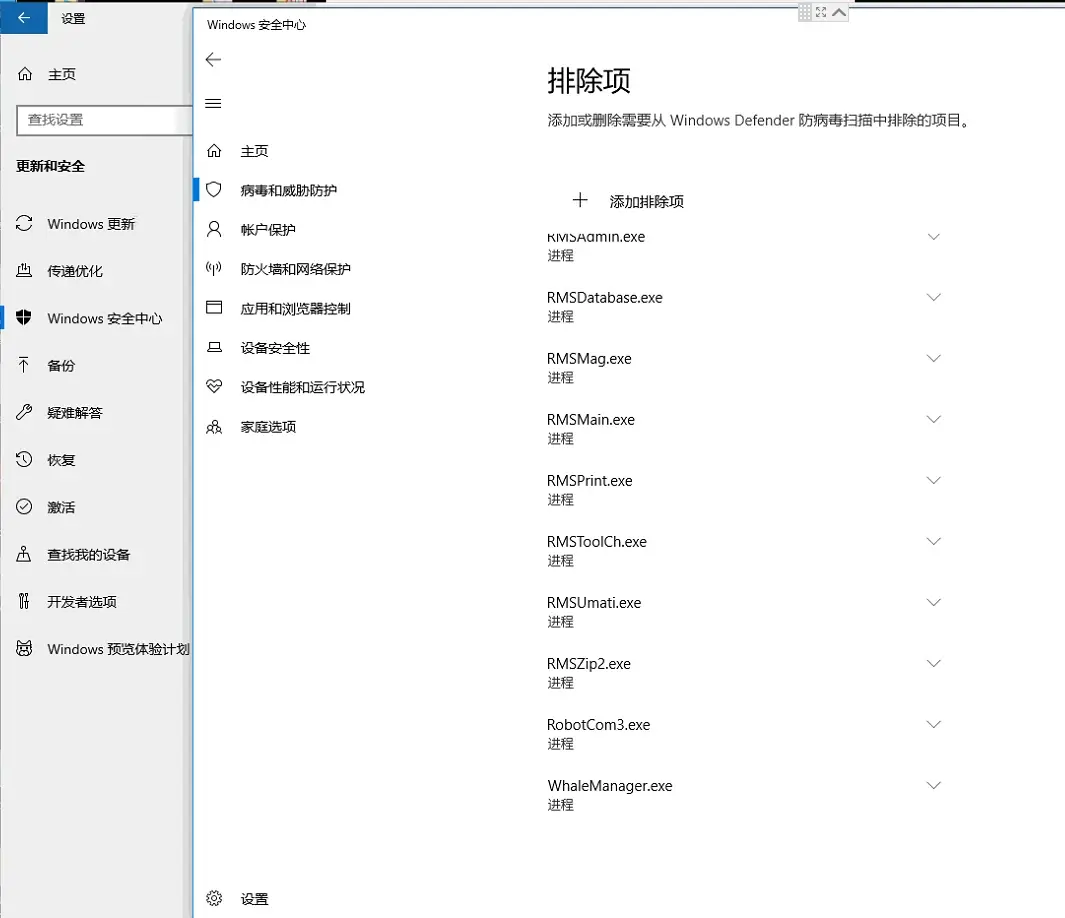Click the blue back arrow in Settings window
The image size is (1065, 918).
pyautogui.click(x=24, y=18)
